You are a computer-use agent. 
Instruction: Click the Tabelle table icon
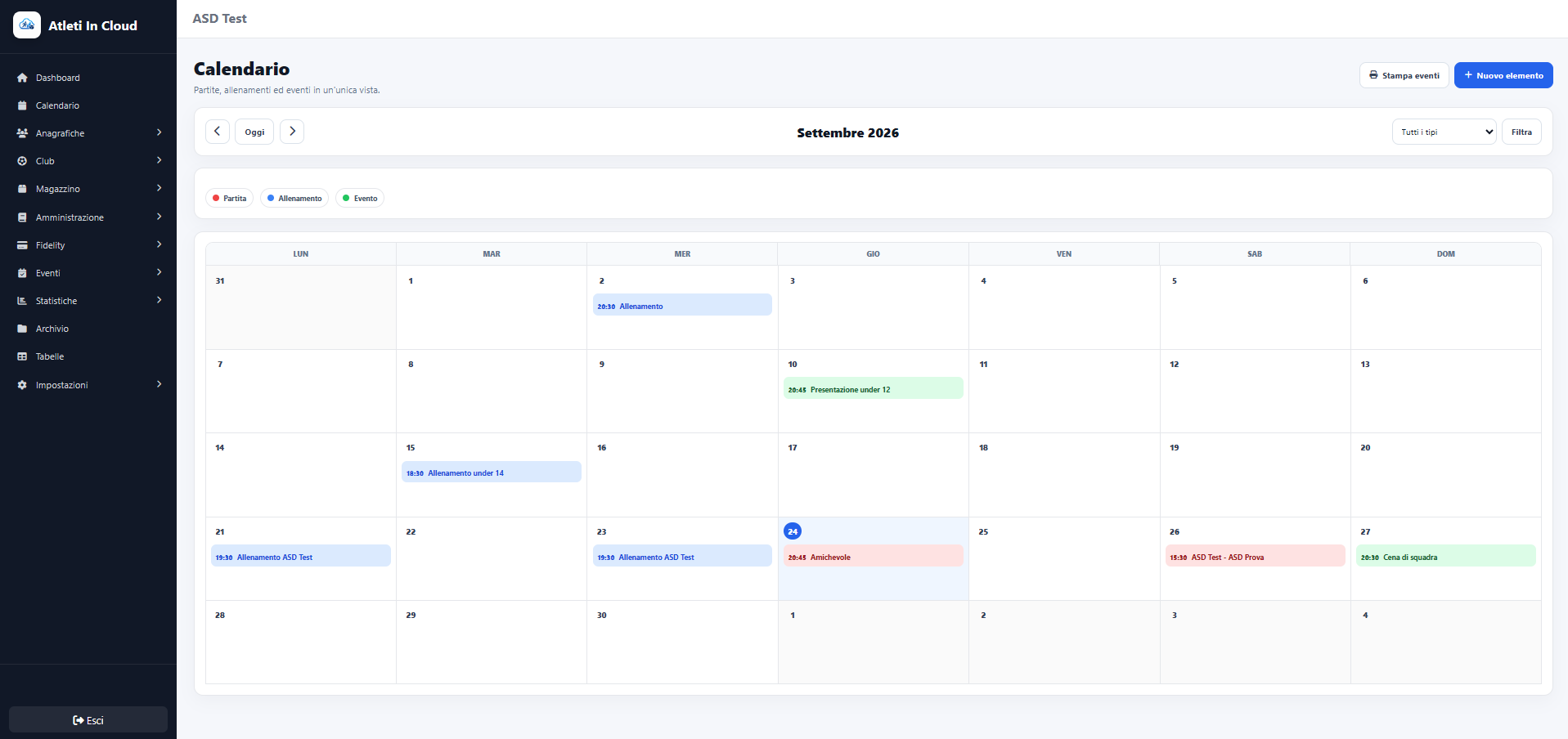tap(22, 356)
